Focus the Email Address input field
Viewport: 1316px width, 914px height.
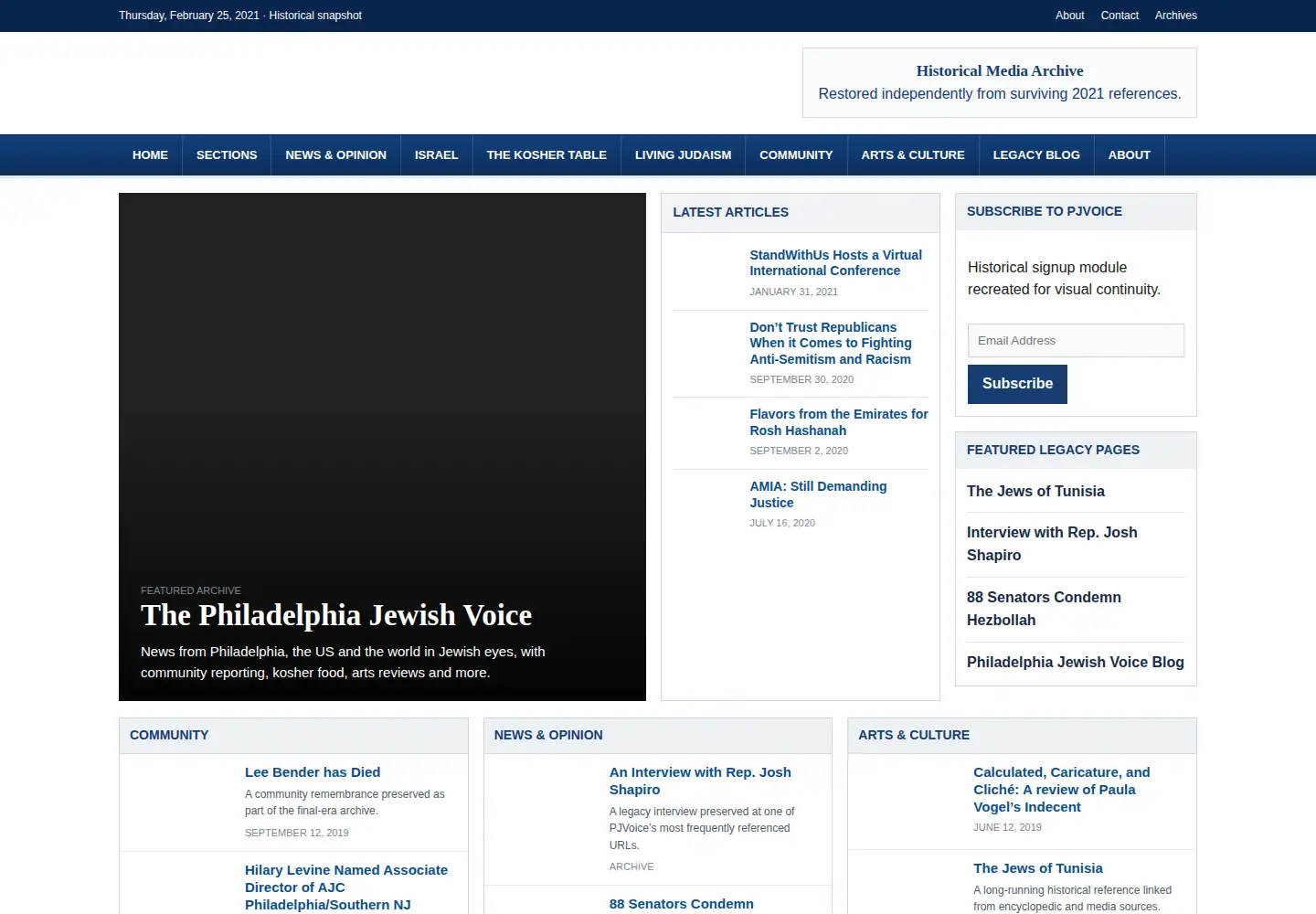tap(1076, 341)
